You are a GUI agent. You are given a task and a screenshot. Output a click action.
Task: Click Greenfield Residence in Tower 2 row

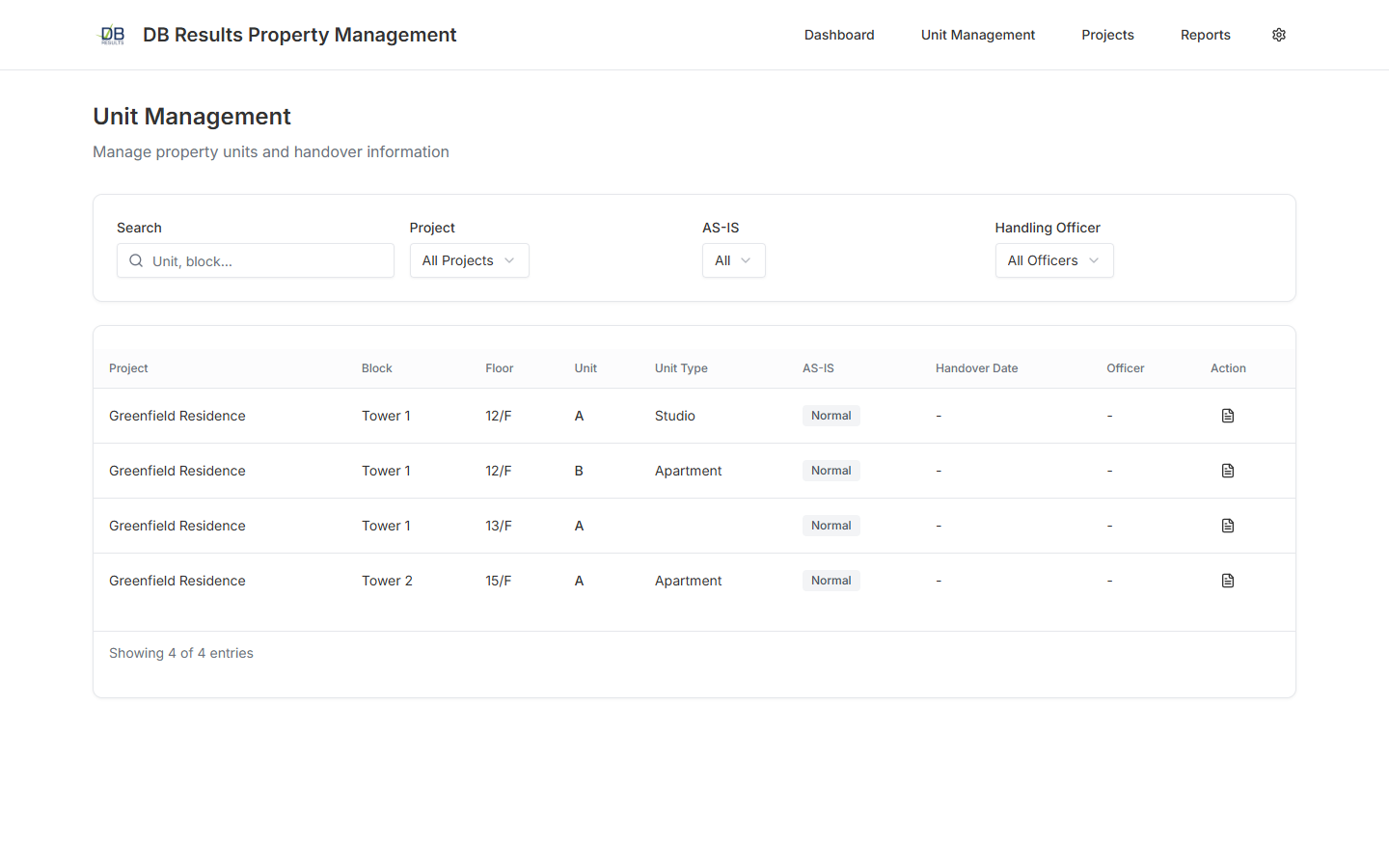tap(177, 581)
